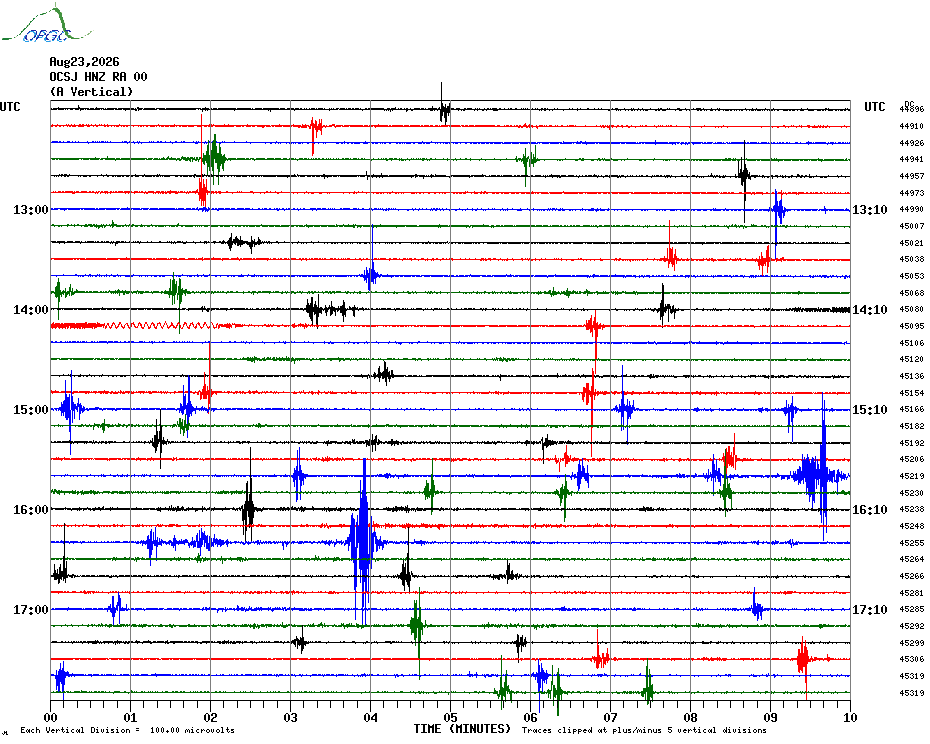Click DC value 45281
Viewport: 930px width, 744px height.
912,593
